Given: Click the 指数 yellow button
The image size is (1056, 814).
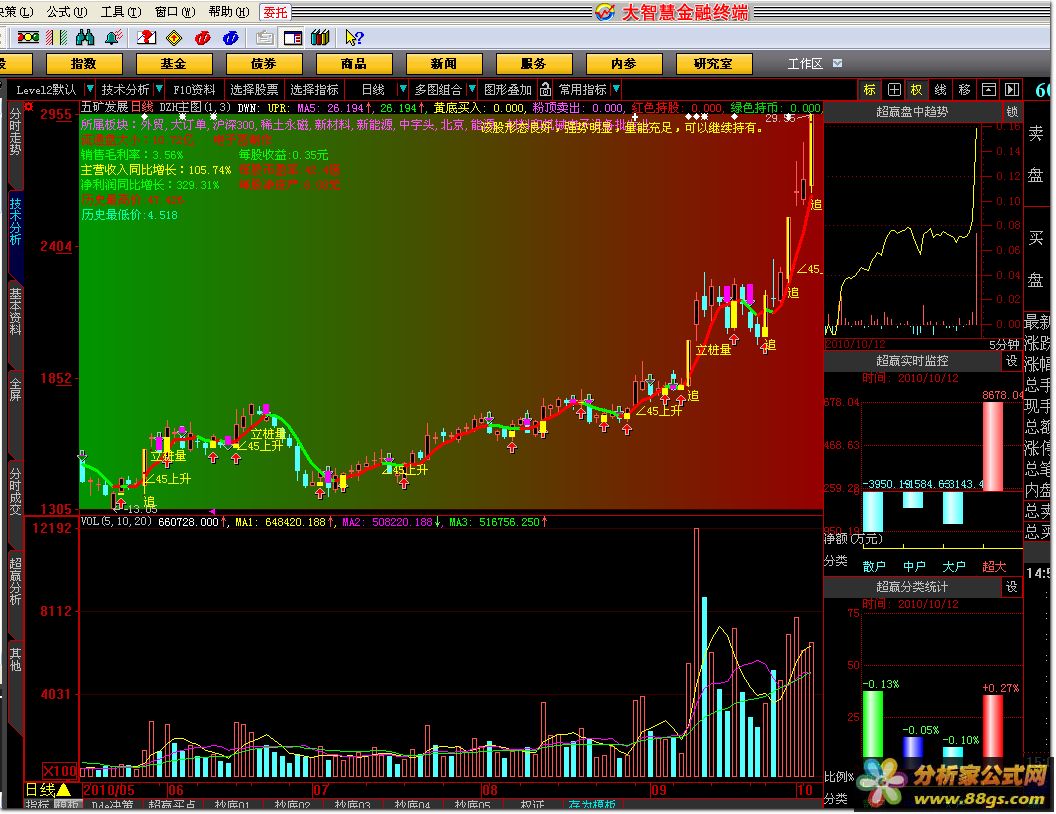Looking at the screenshot, I should coord(84,64).
